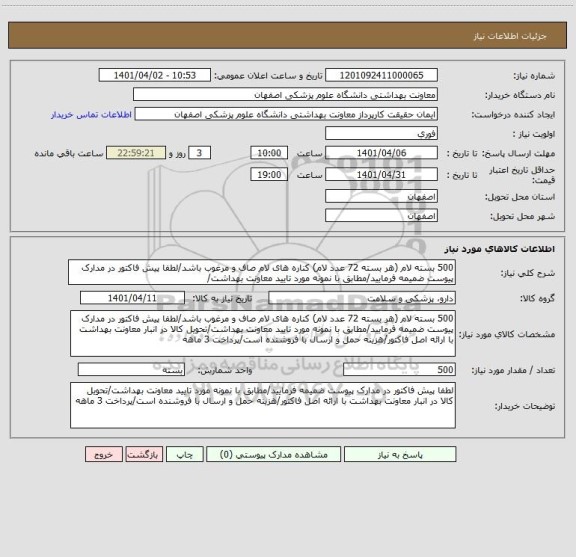Click the ساعت باقی مانده text
The image size is (576, 557).
69,154
